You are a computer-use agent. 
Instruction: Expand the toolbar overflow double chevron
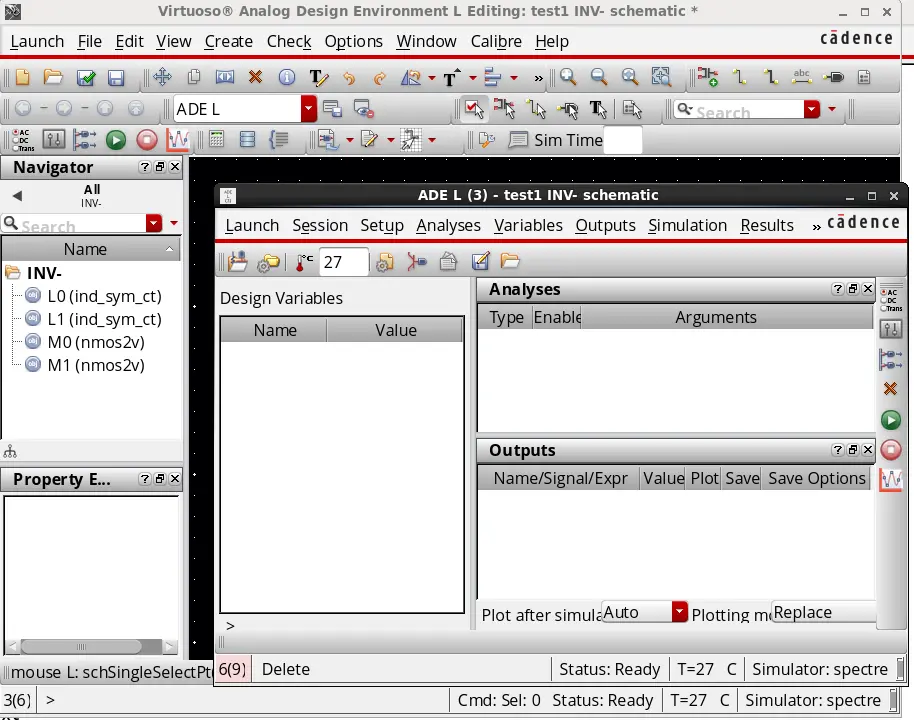[x=538, y=78]
